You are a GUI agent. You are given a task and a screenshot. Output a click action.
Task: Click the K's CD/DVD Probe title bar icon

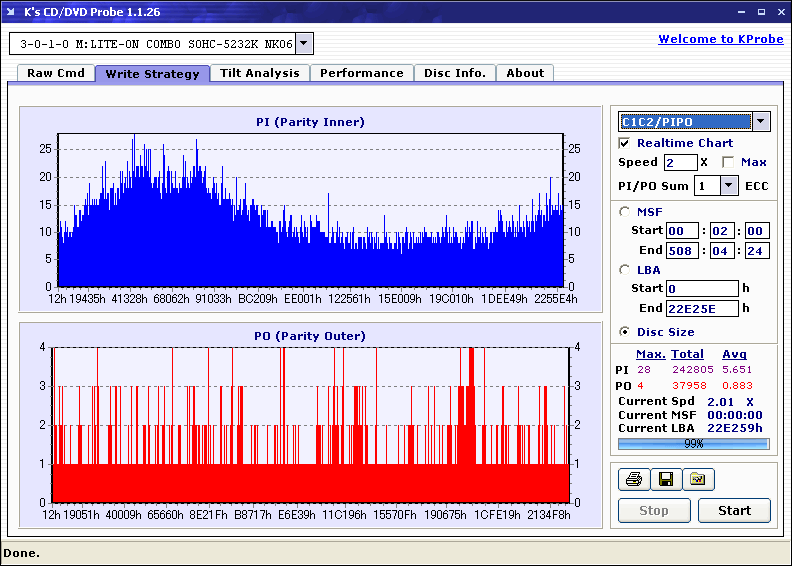[x=12, y=12]
